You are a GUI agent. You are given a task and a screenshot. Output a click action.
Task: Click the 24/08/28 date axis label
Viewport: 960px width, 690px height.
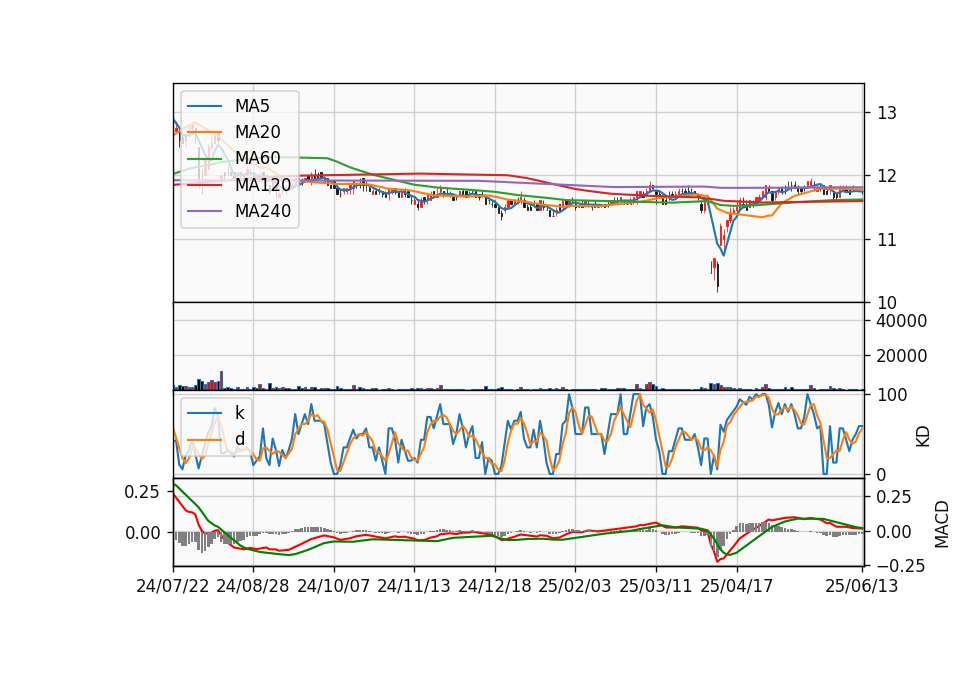pyautogui.click(x=253, y=586)
